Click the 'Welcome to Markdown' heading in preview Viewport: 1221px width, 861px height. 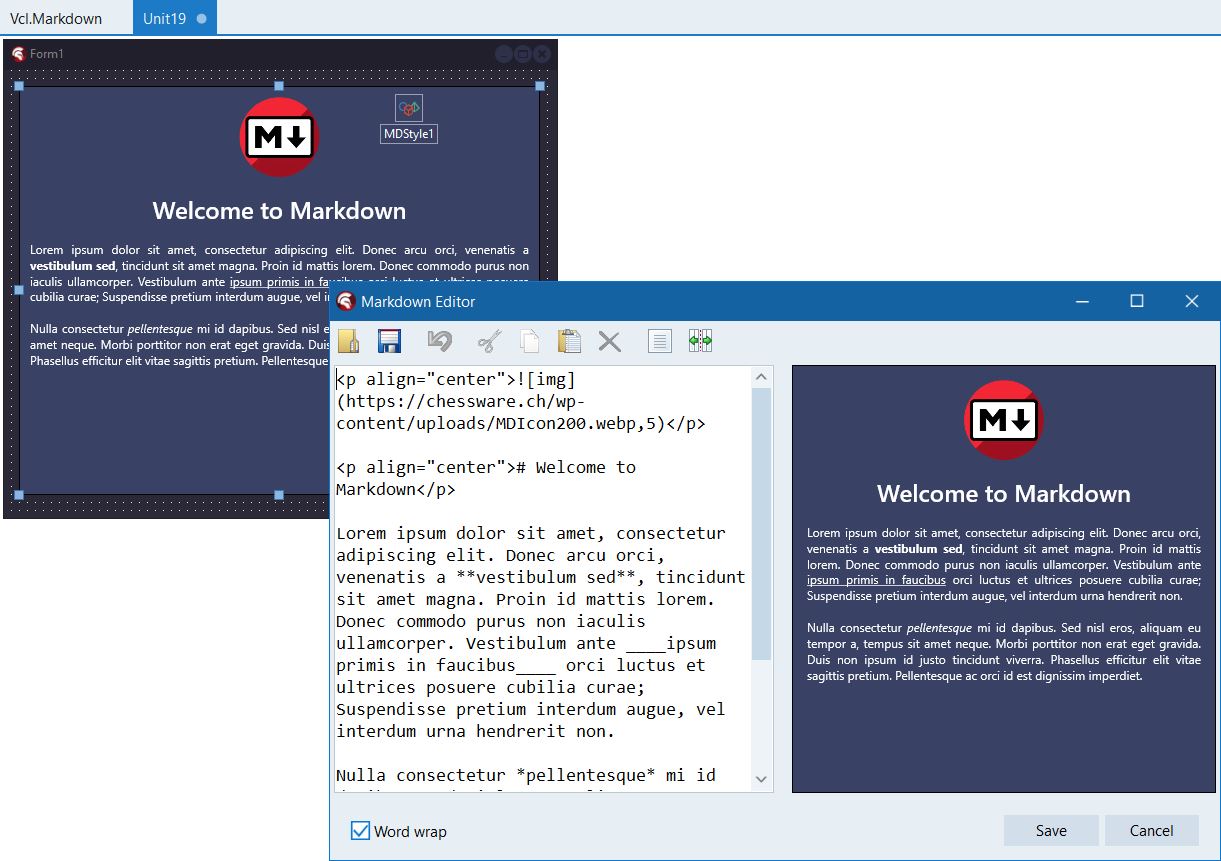pyautogui.click(x=1004, y=494)
